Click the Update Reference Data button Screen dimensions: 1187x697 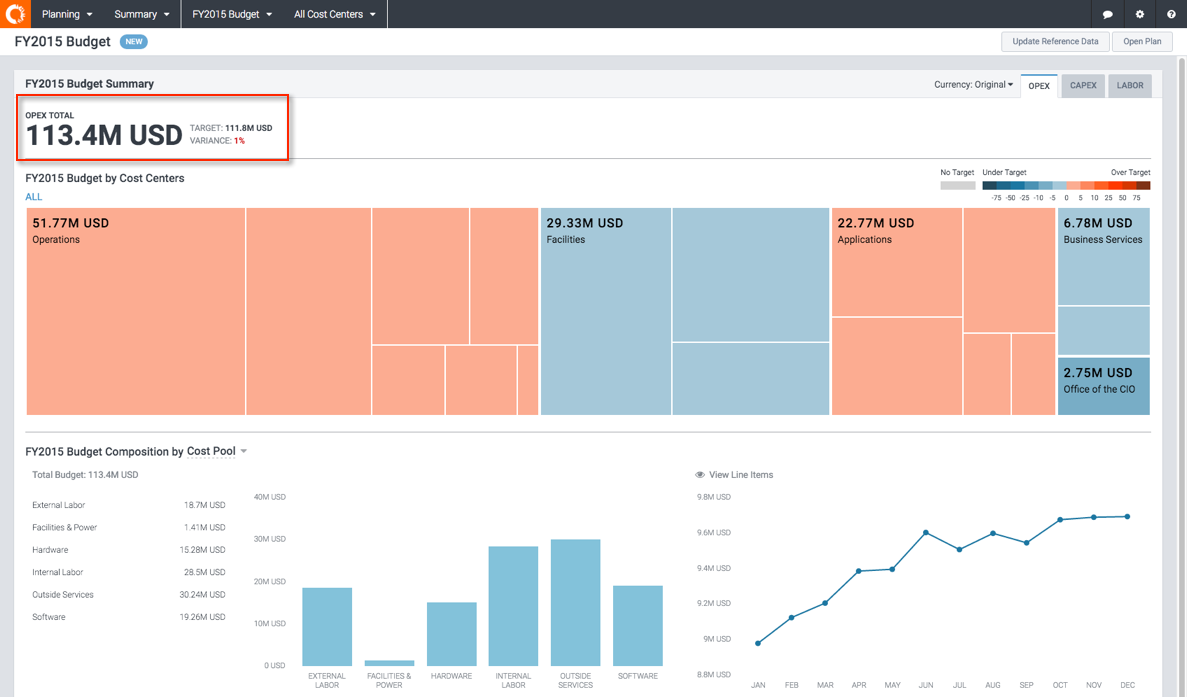pos(1055,42)
